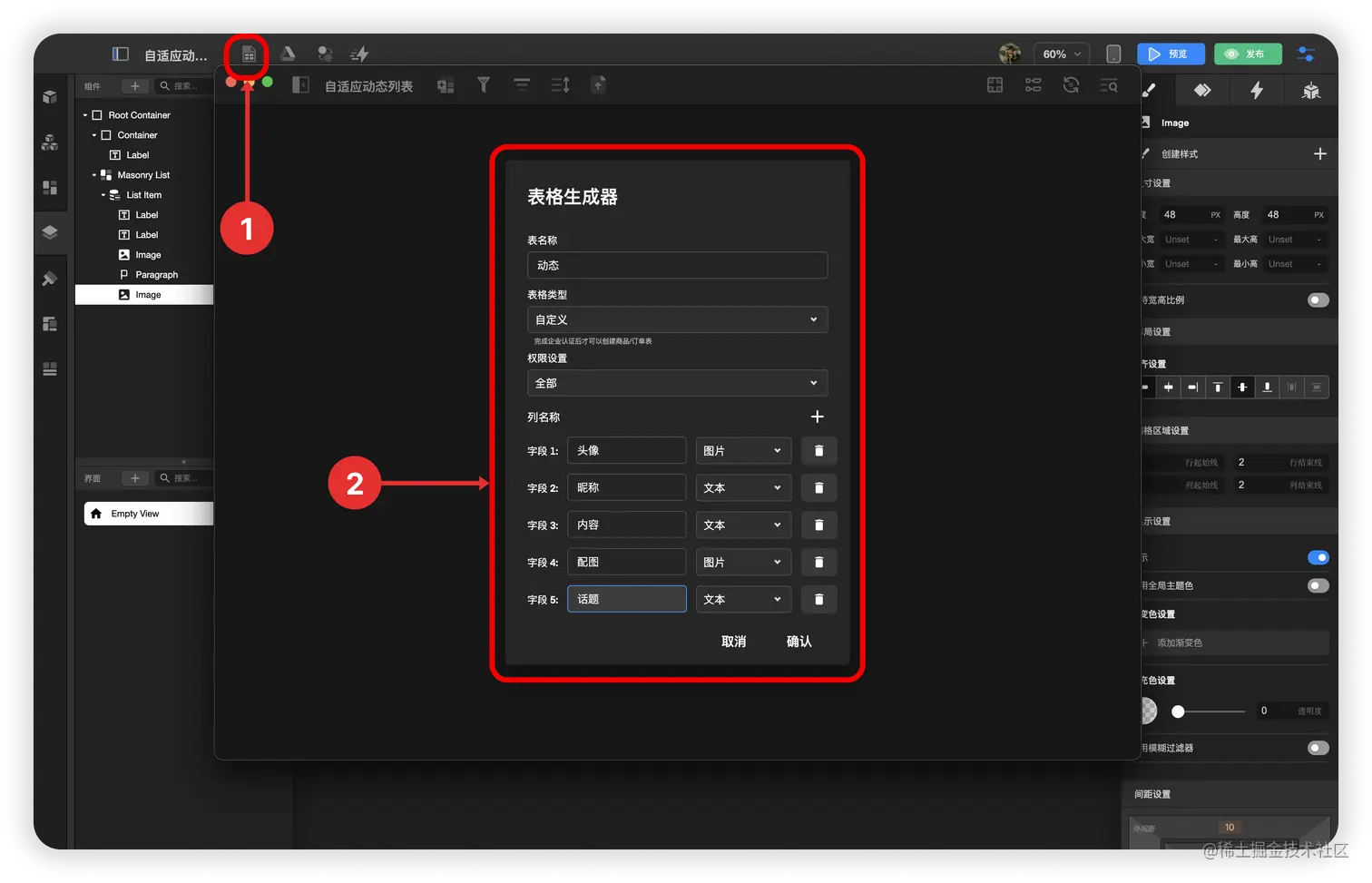Image resolution: width=1372 pixels, height=883 pixels.
Task: Turn off the blue 显示 switch
Action: click(x=1318, y=557)
